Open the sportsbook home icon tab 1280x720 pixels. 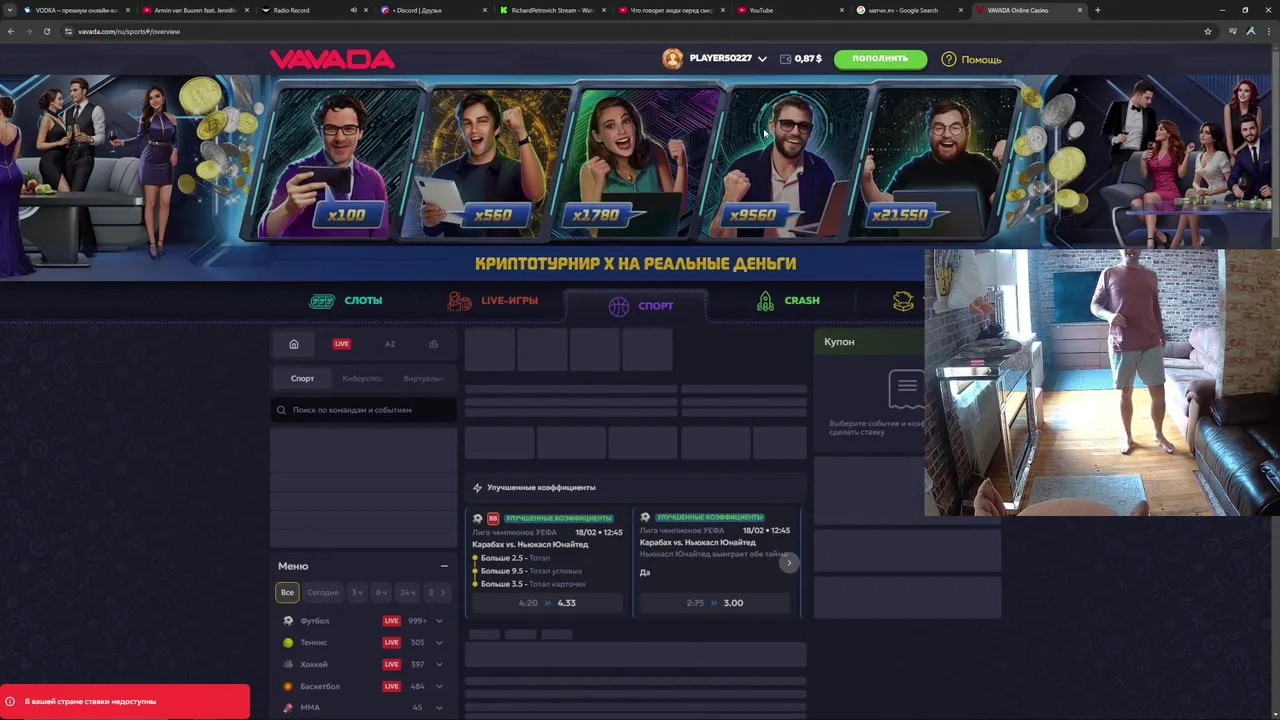294,344
